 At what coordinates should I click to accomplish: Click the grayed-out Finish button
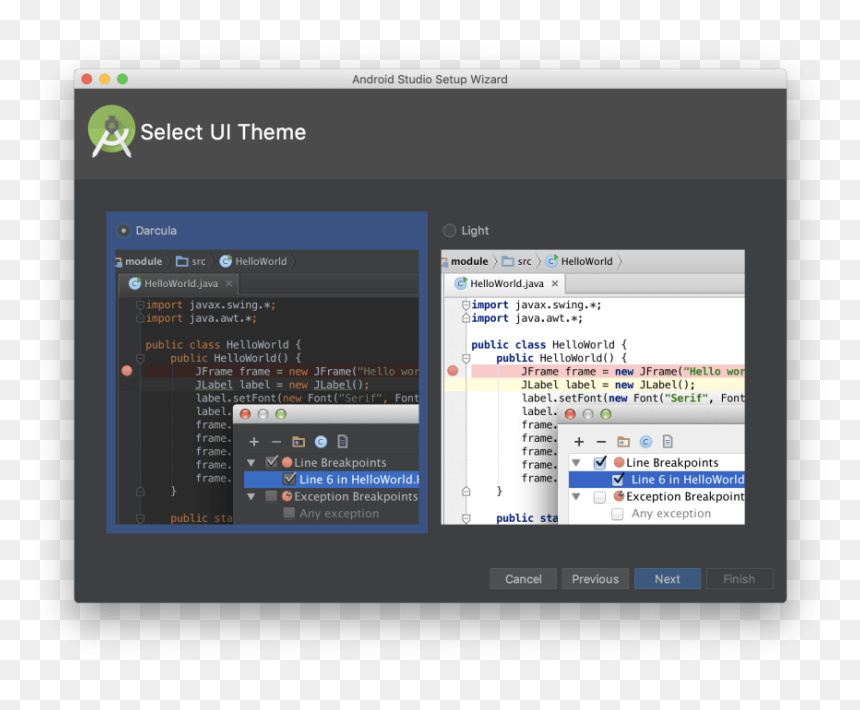[x=739, y=579]
